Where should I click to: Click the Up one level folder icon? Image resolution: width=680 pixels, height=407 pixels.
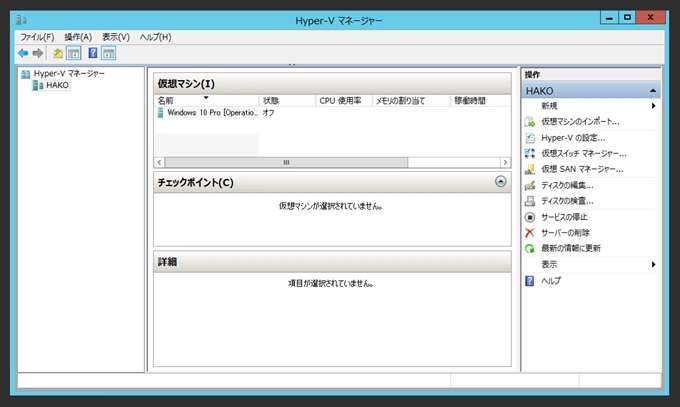[58, 53]
